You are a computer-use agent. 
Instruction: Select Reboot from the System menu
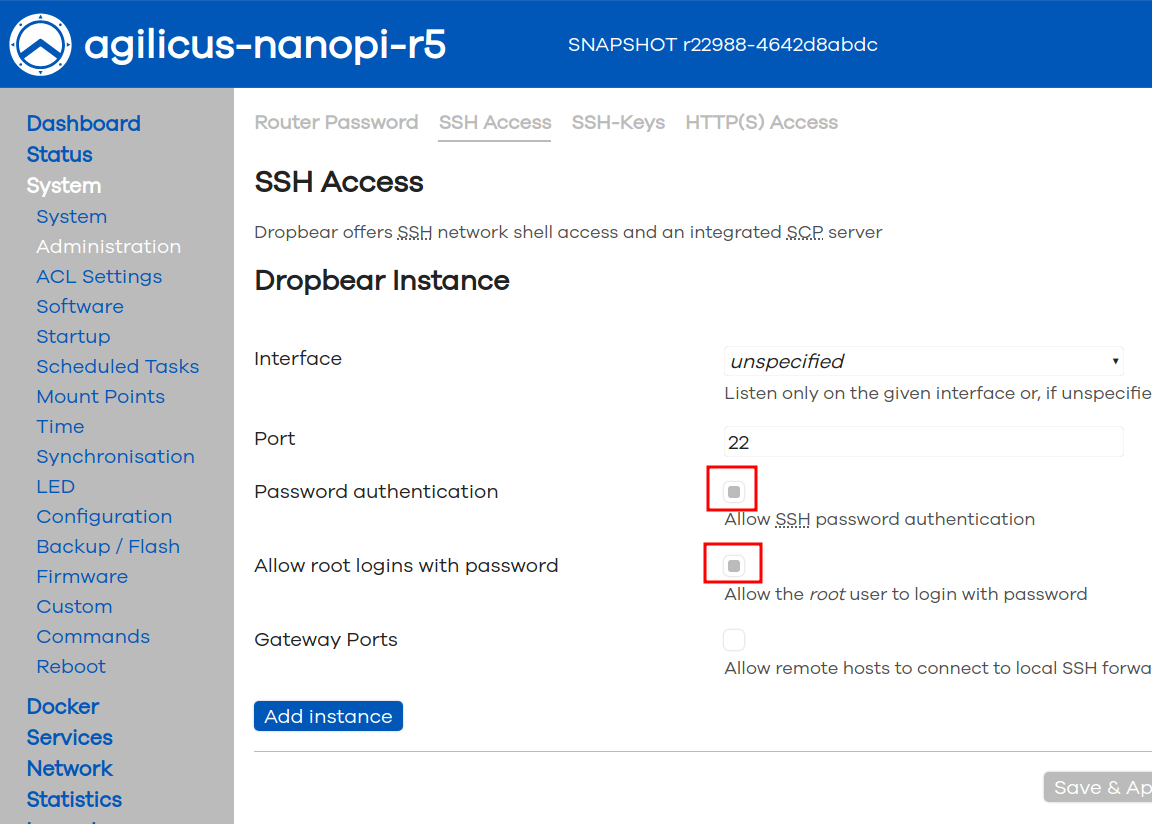[x=71, y=667]
